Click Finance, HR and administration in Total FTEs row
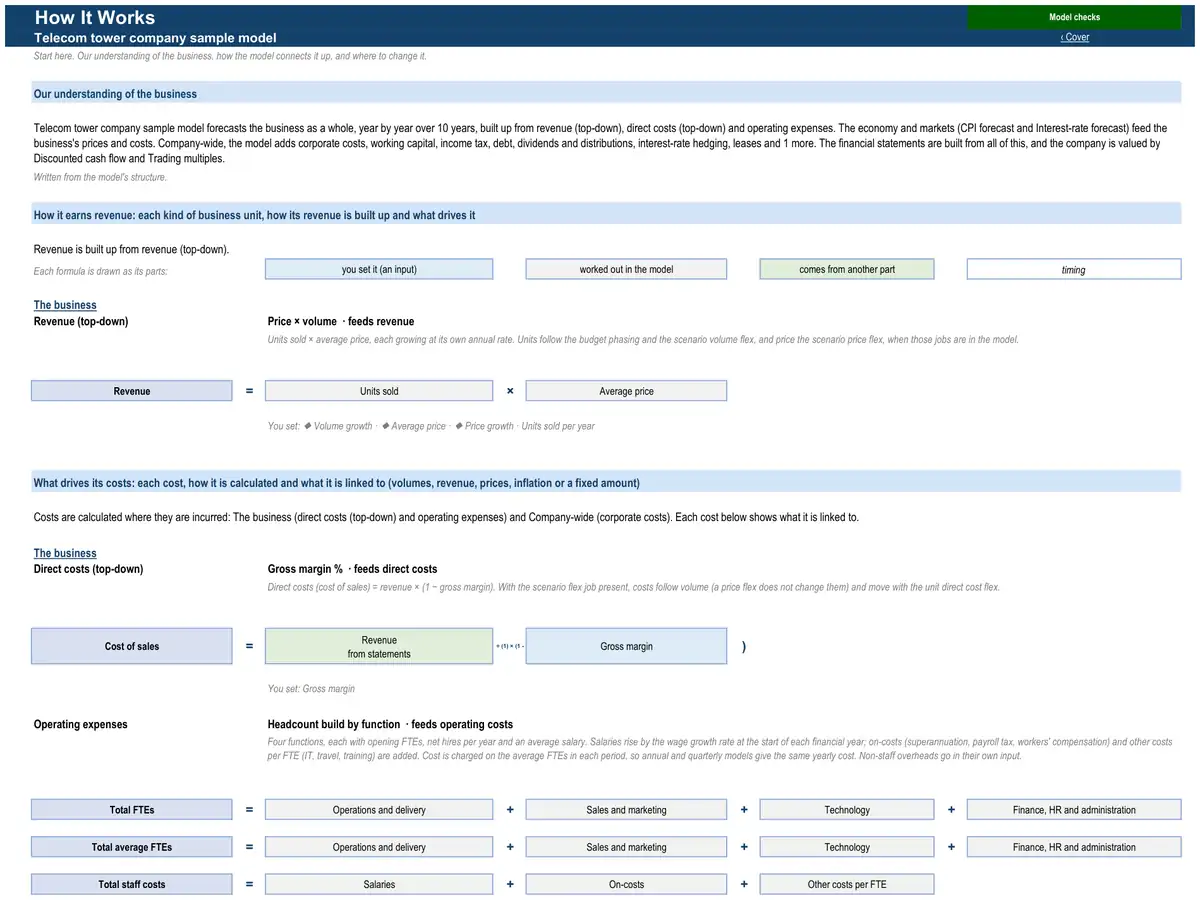This screenshot has width=1200, height=900. pos(1074,810)
